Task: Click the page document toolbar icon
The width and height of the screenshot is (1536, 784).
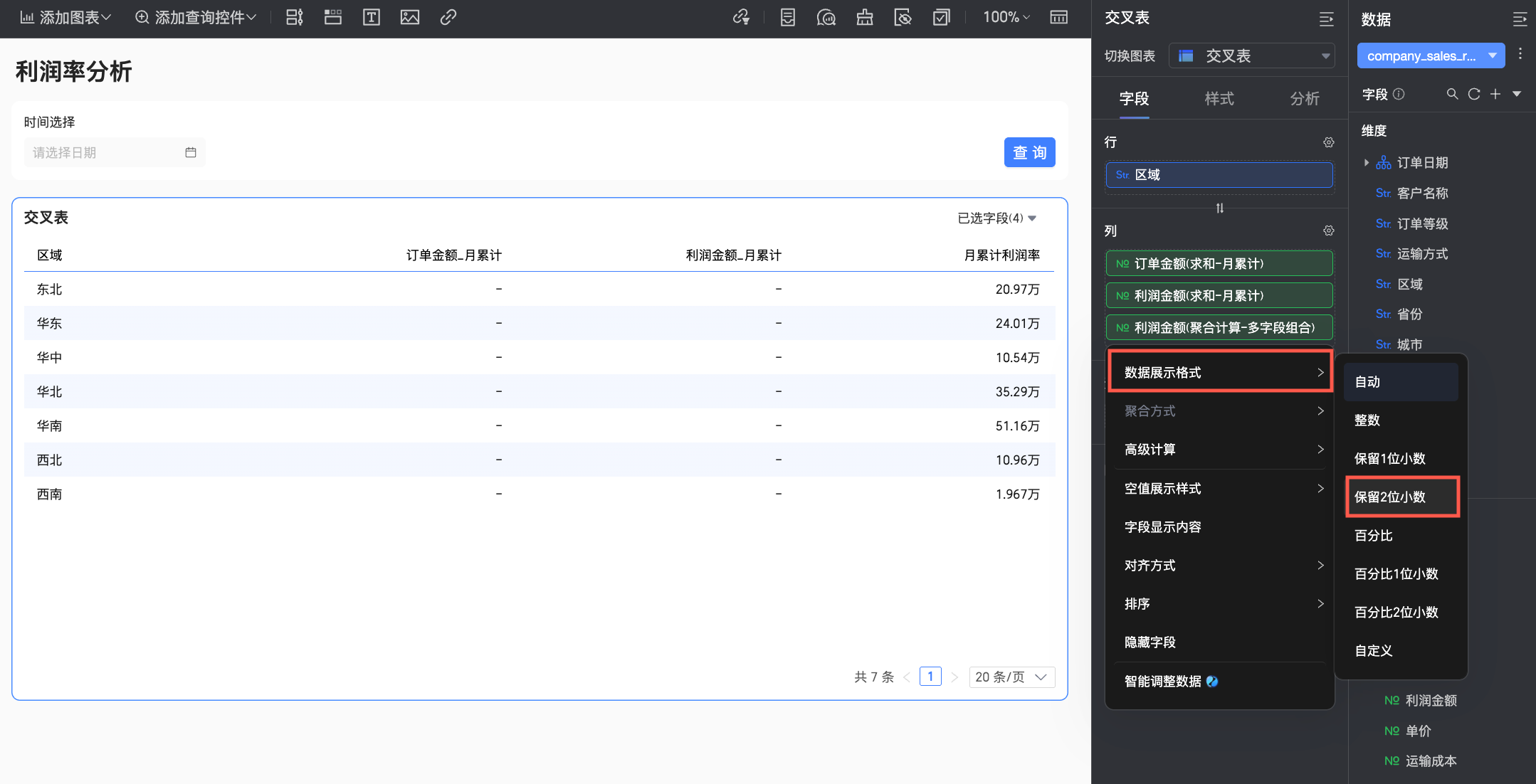Action: 787,17
